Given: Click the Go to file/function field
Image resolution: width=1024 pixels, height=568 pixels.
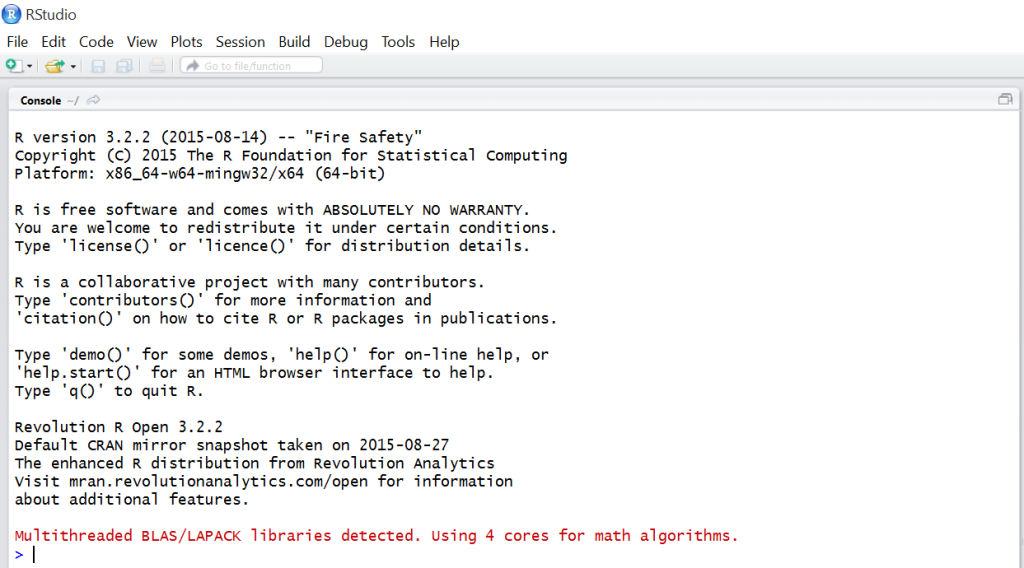Looking at the screenshot, I should [x=257, y=66].
